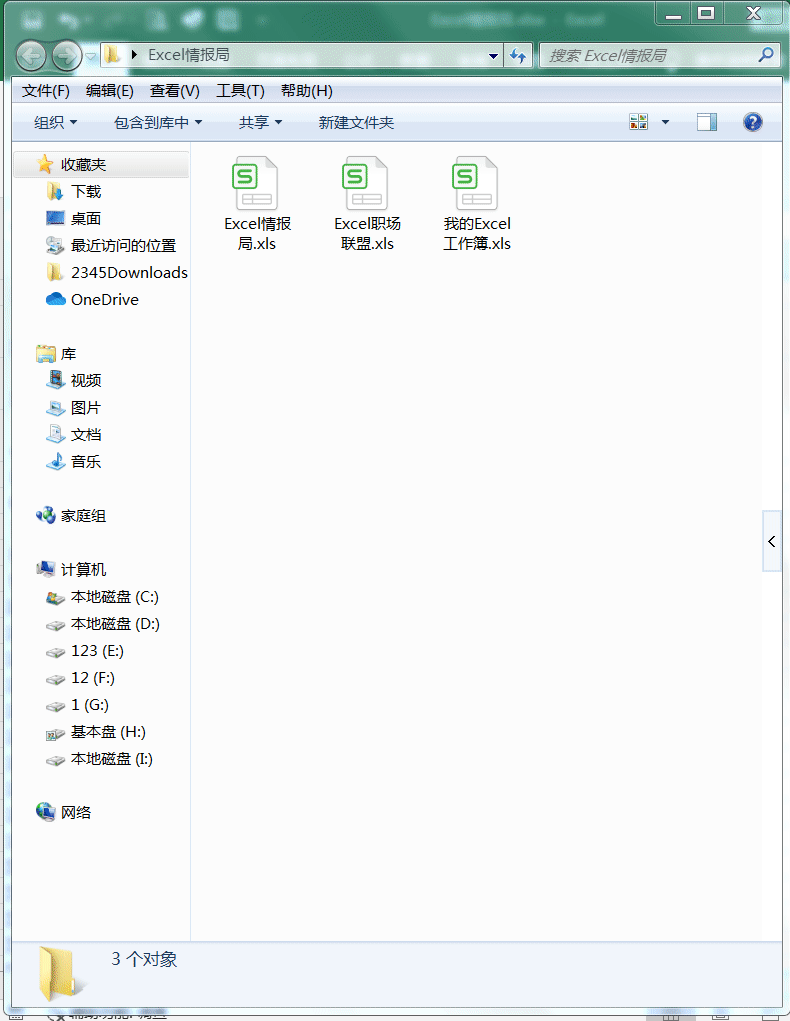Maximize the Explorer window
This screenshot has width=790, height=1021.
(x=706, y=13)
